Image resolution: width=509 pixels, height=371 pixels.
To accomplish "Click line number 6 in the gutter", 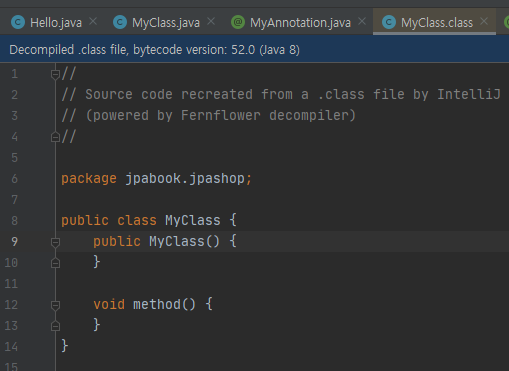I will (x=14, y=179).
